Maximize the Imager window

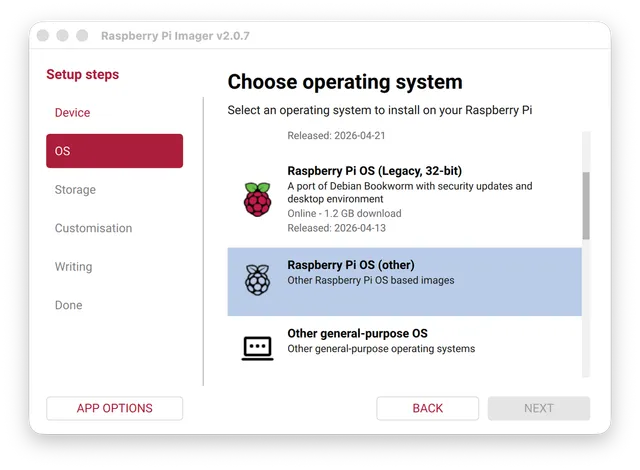coord(82,35)
